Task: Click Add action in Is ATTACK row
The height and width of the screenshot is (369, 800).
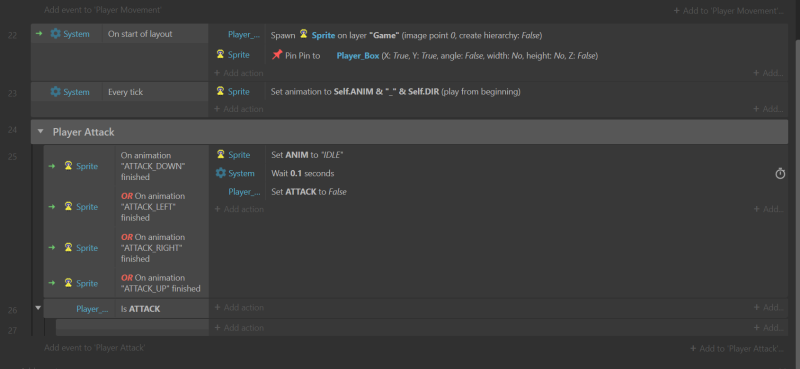Action: (x=238, y=308)
